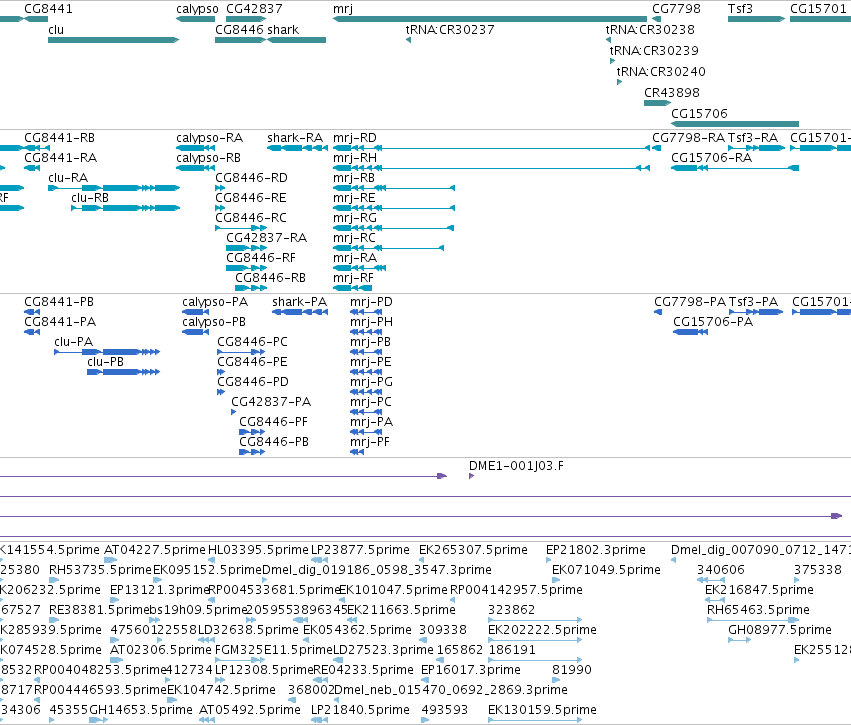Screen dimensions: 851x725
Task: Click the CR43898 gene label
Action: point(672,93)
